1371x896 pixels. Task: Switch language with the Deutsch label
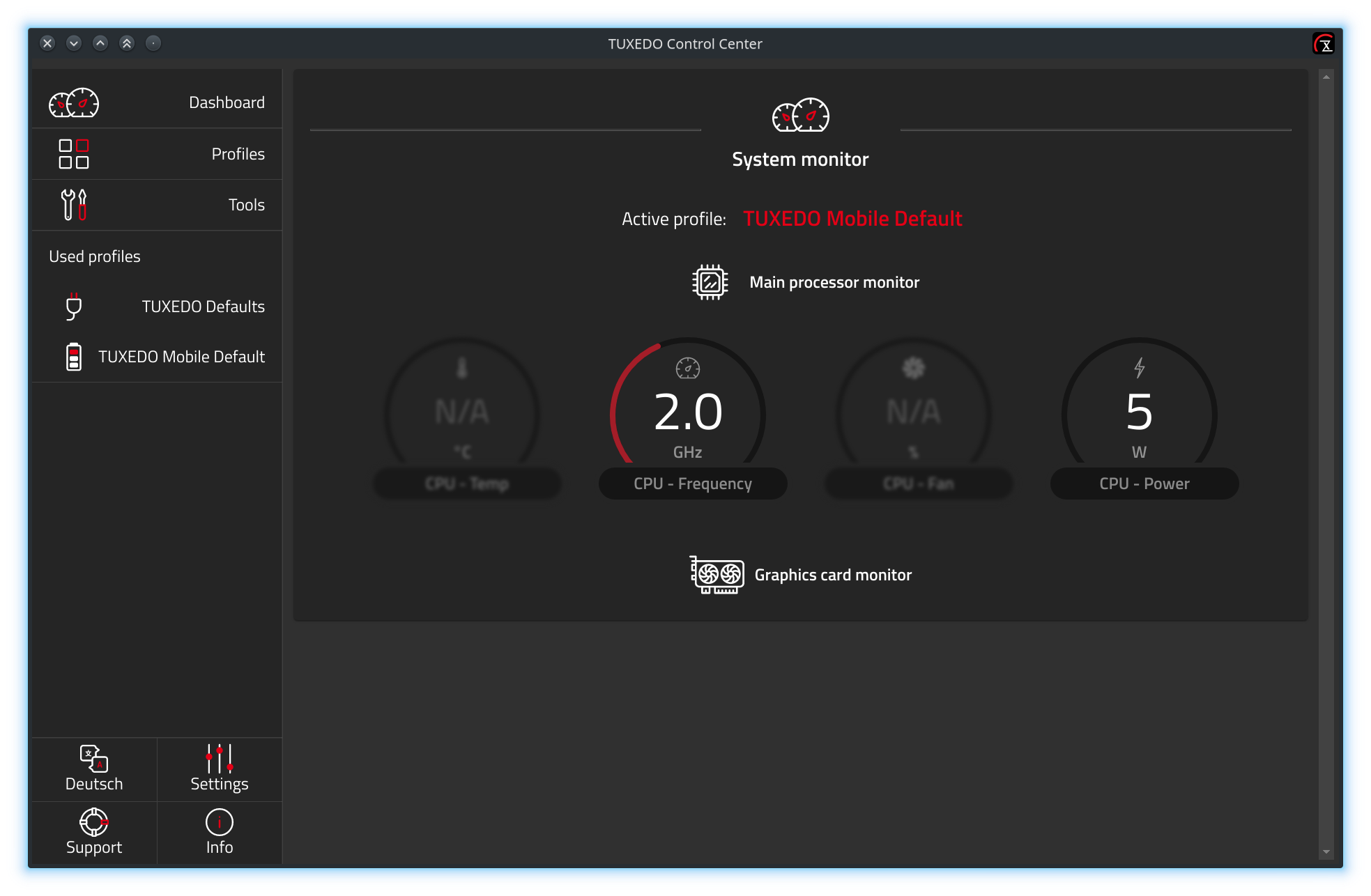[94, 784]
